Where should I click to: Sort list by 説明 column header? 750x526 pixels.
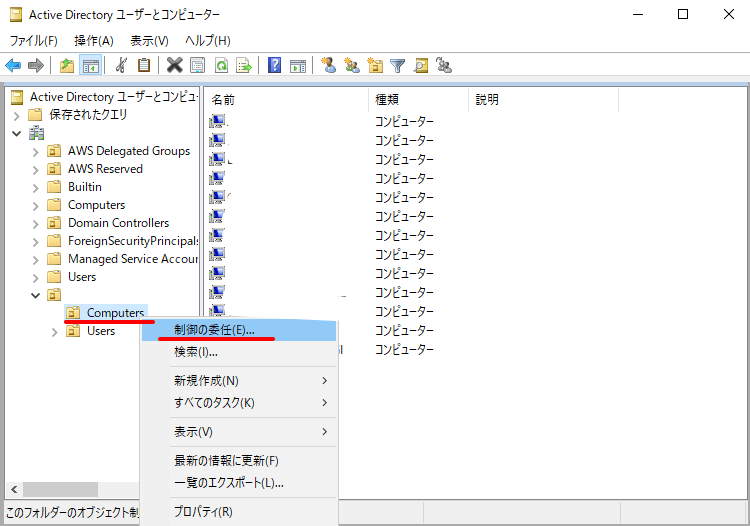coord(543,99)
